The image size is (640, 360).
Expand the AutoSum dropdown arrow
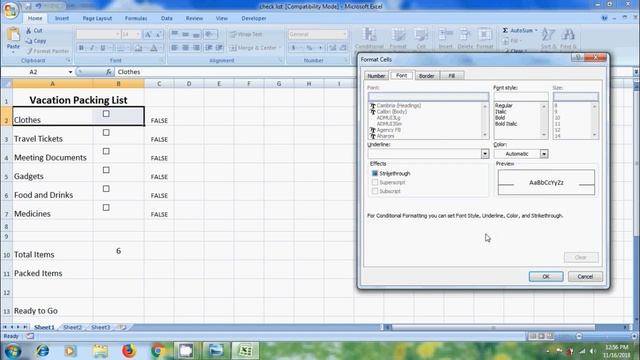pos(536,31)
